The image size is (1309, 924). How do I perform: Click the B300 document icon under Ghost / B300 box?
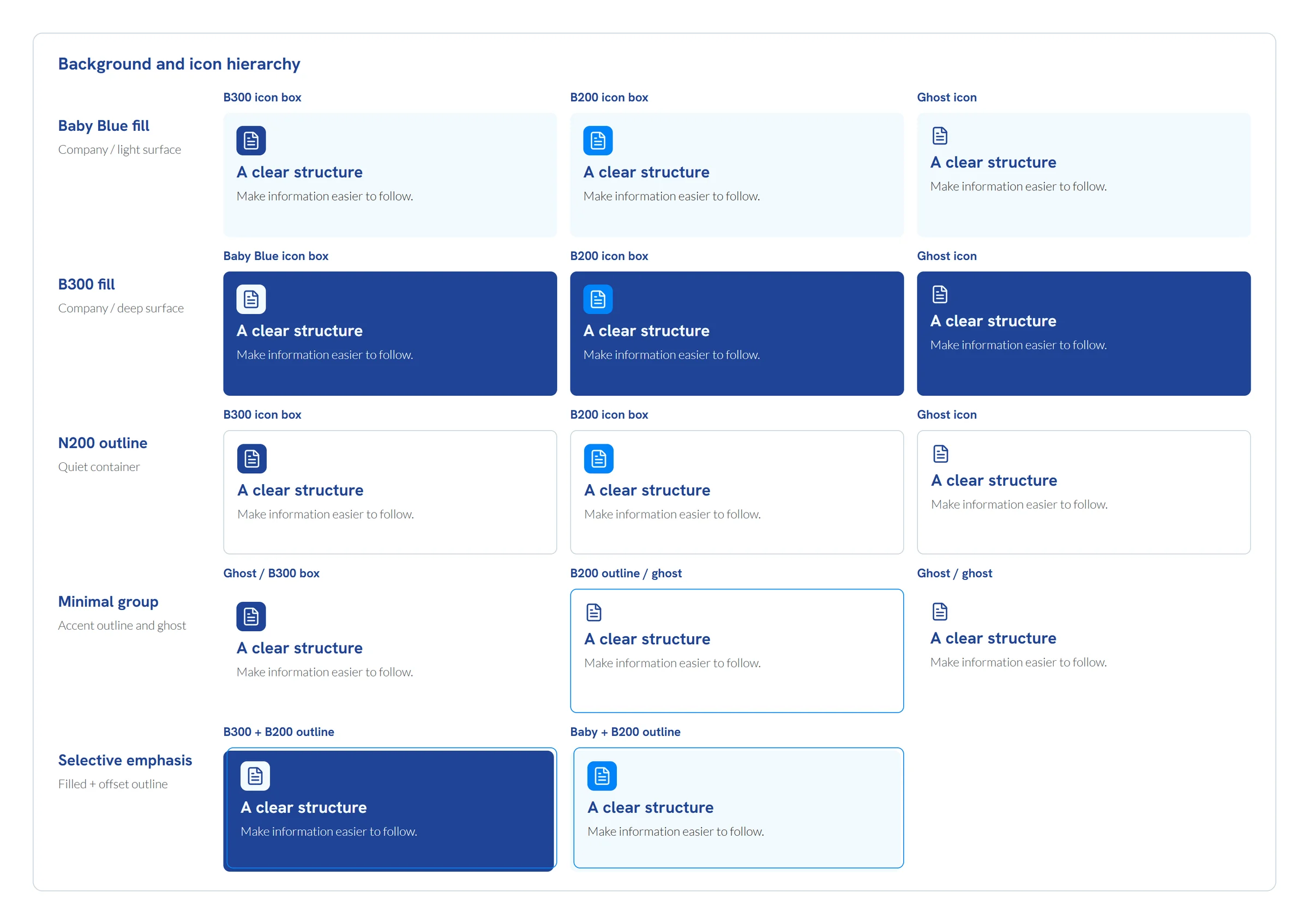251,617
